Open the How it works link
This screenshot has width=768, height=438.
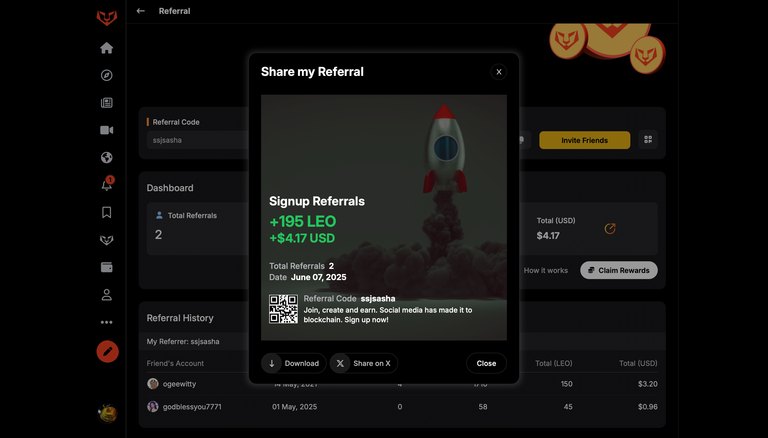point(546,270)
